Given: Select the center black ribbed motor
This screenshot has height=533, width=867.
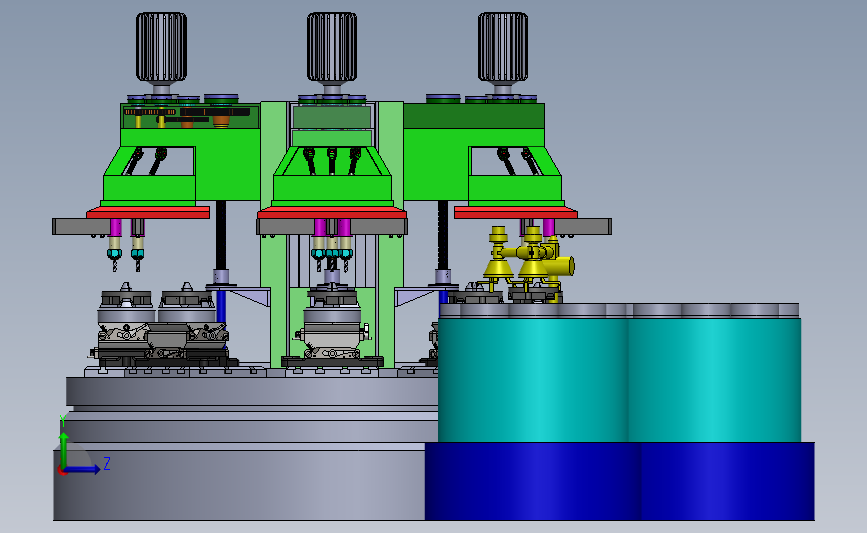Looking at the screenshot, I should click(332, 47).
